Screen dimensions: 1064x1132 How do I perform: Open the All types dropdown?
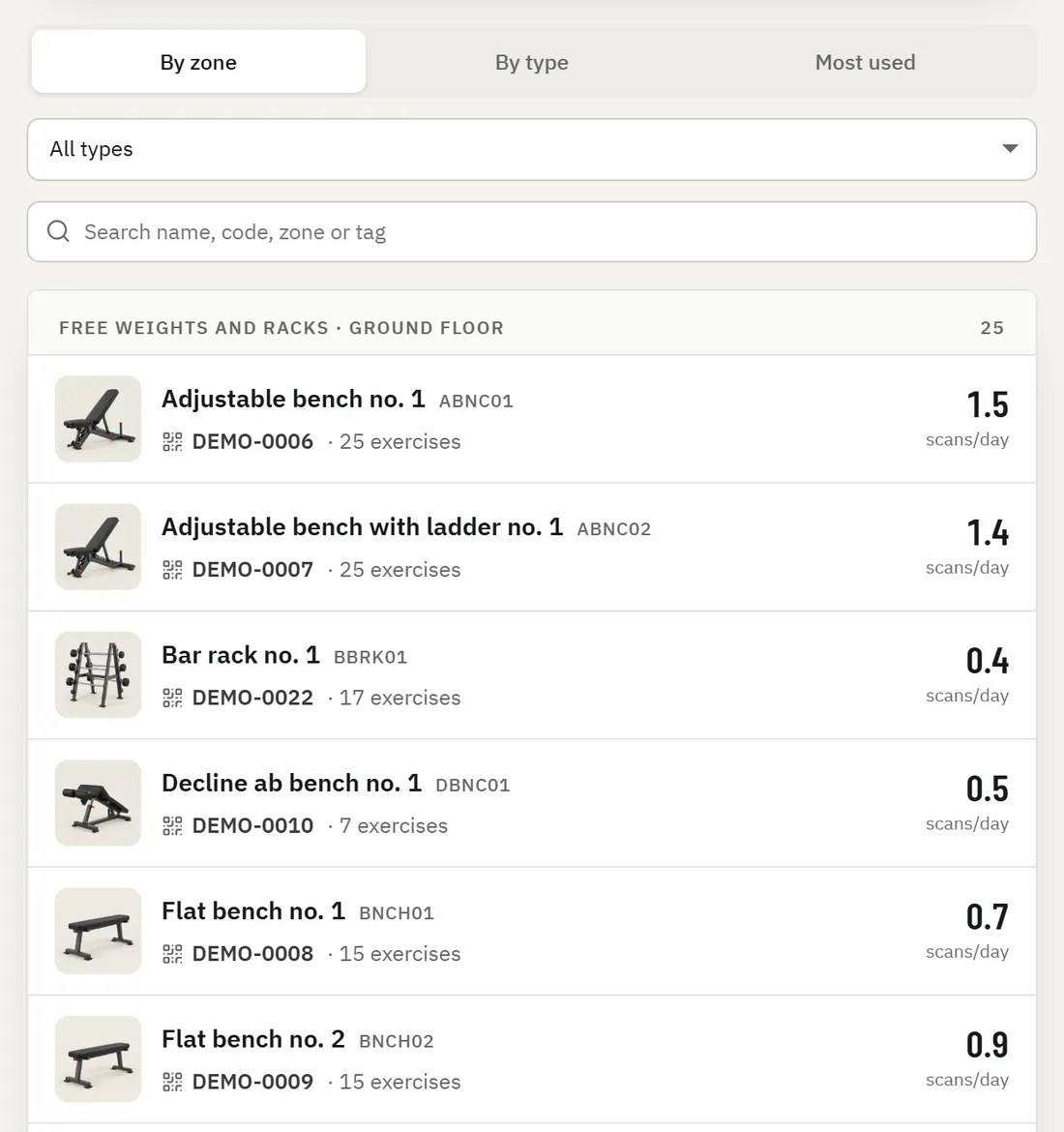(x=532, y=149)
